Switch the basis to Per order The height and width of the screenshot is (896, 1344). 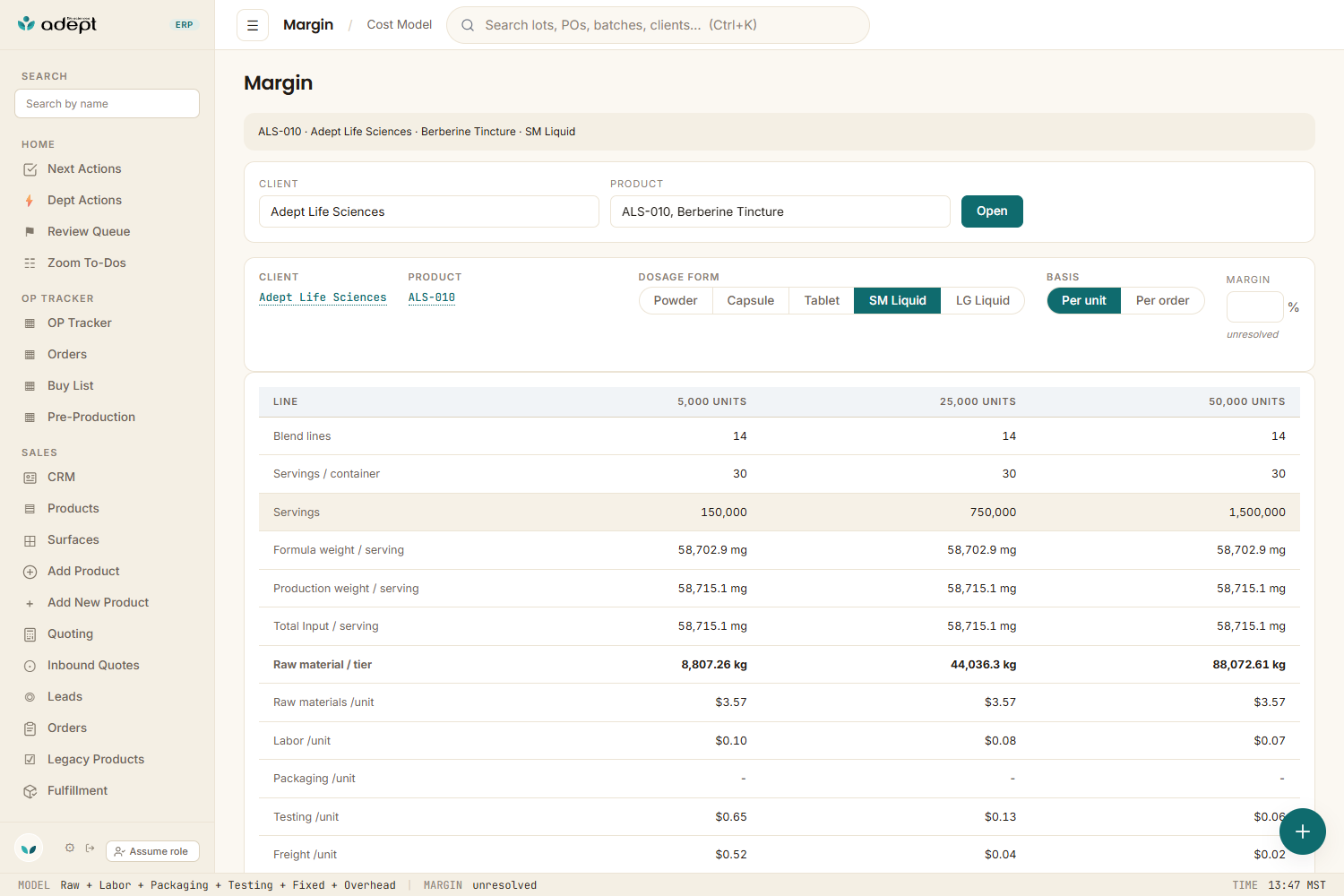(1162, 300)
